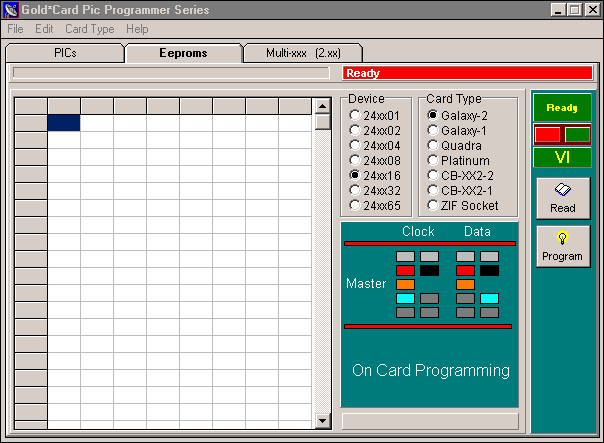This screenshot has width=604, height=443.
Task: Click the orange switch block under Clock
Action: [405, 285]
